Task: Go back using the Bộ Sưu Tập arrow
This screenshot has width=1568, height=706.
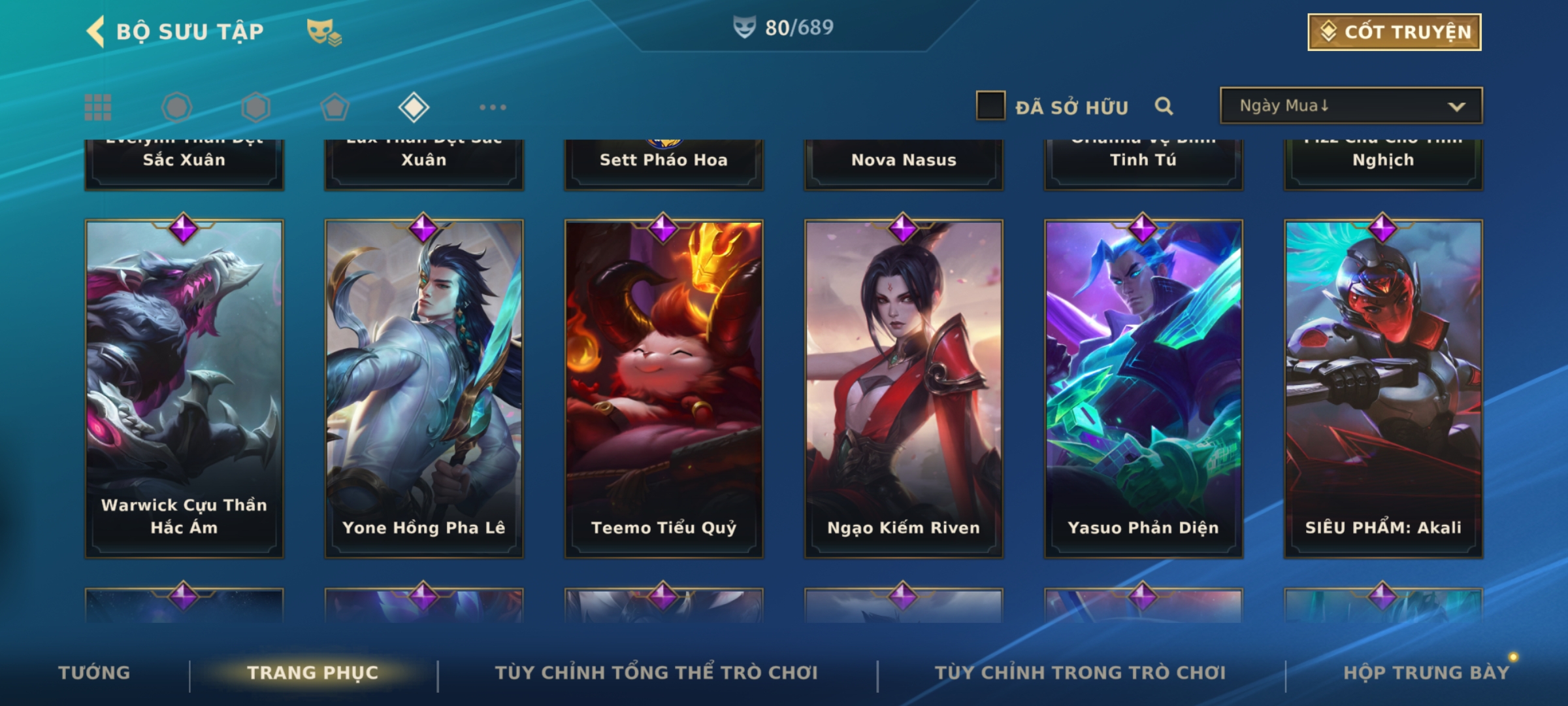Action: [95, 31]
